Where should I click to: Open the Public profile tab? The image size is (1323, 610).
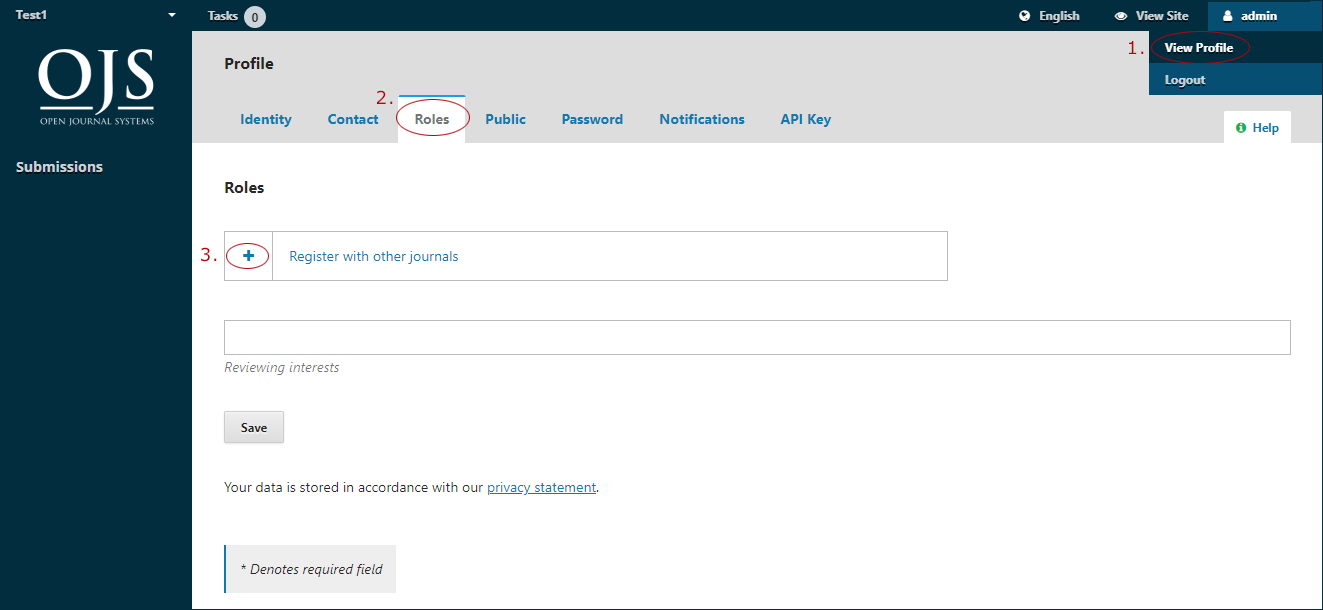[505, 119]
